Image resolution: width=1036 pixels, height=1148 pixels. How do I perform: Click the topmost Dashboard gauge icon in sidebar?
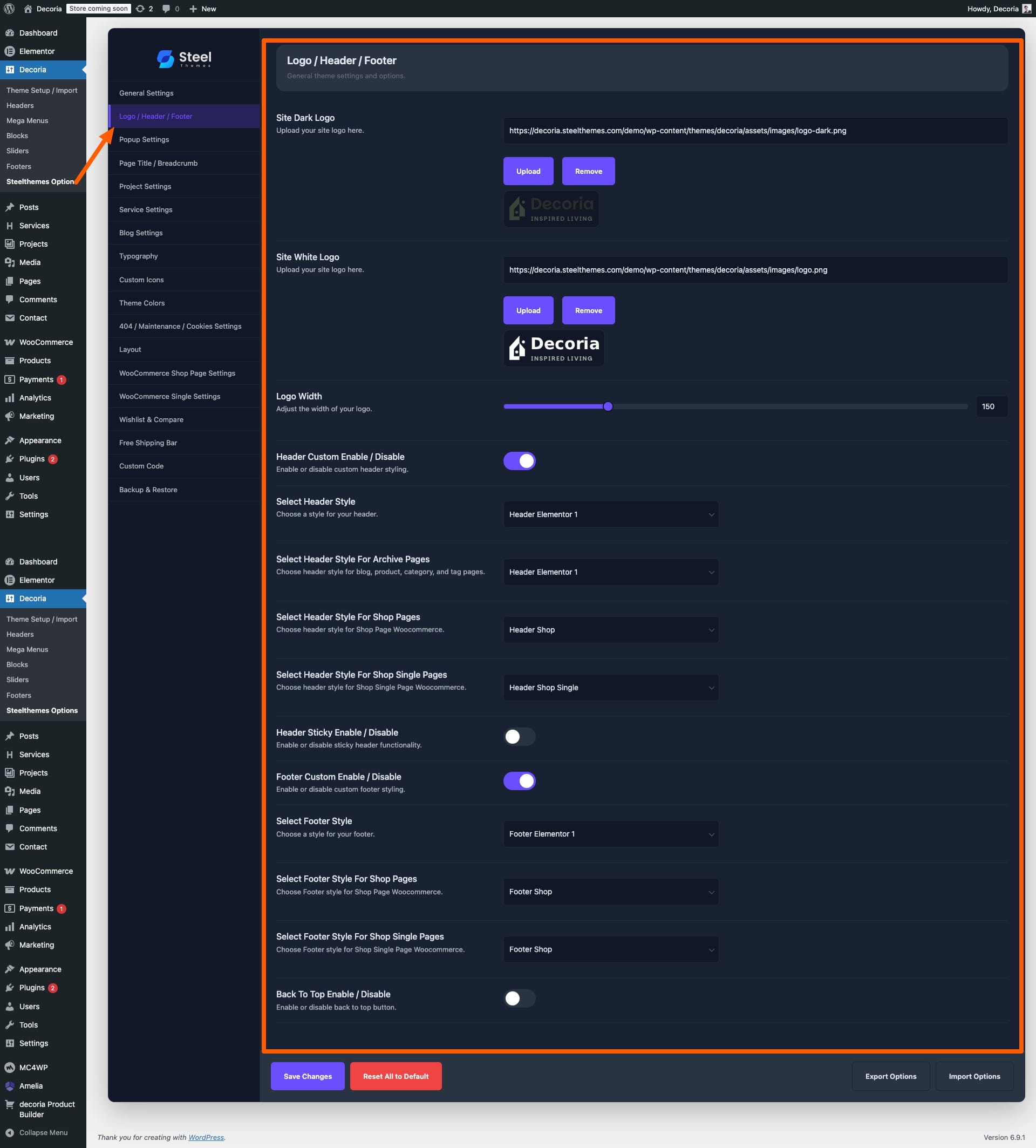(x=10, y=33)
